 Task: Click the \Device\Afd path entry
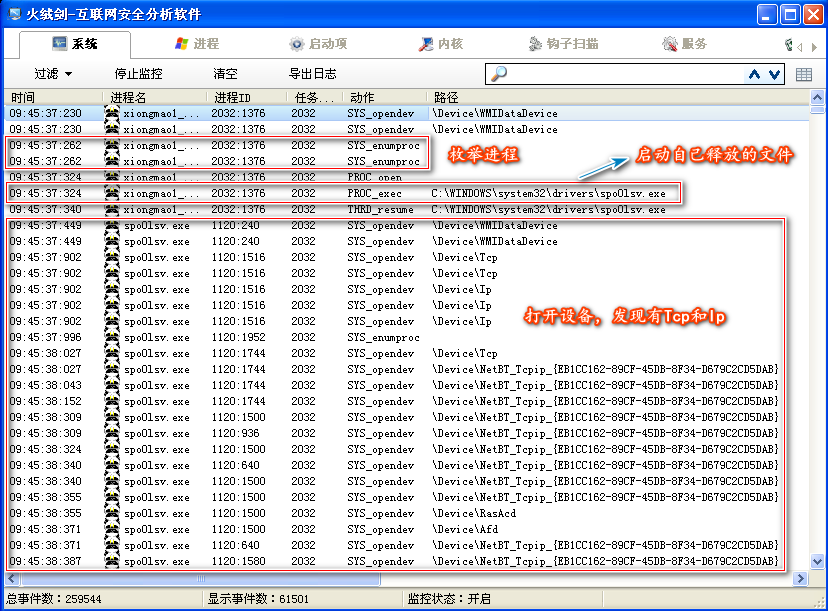pos(465,529)
